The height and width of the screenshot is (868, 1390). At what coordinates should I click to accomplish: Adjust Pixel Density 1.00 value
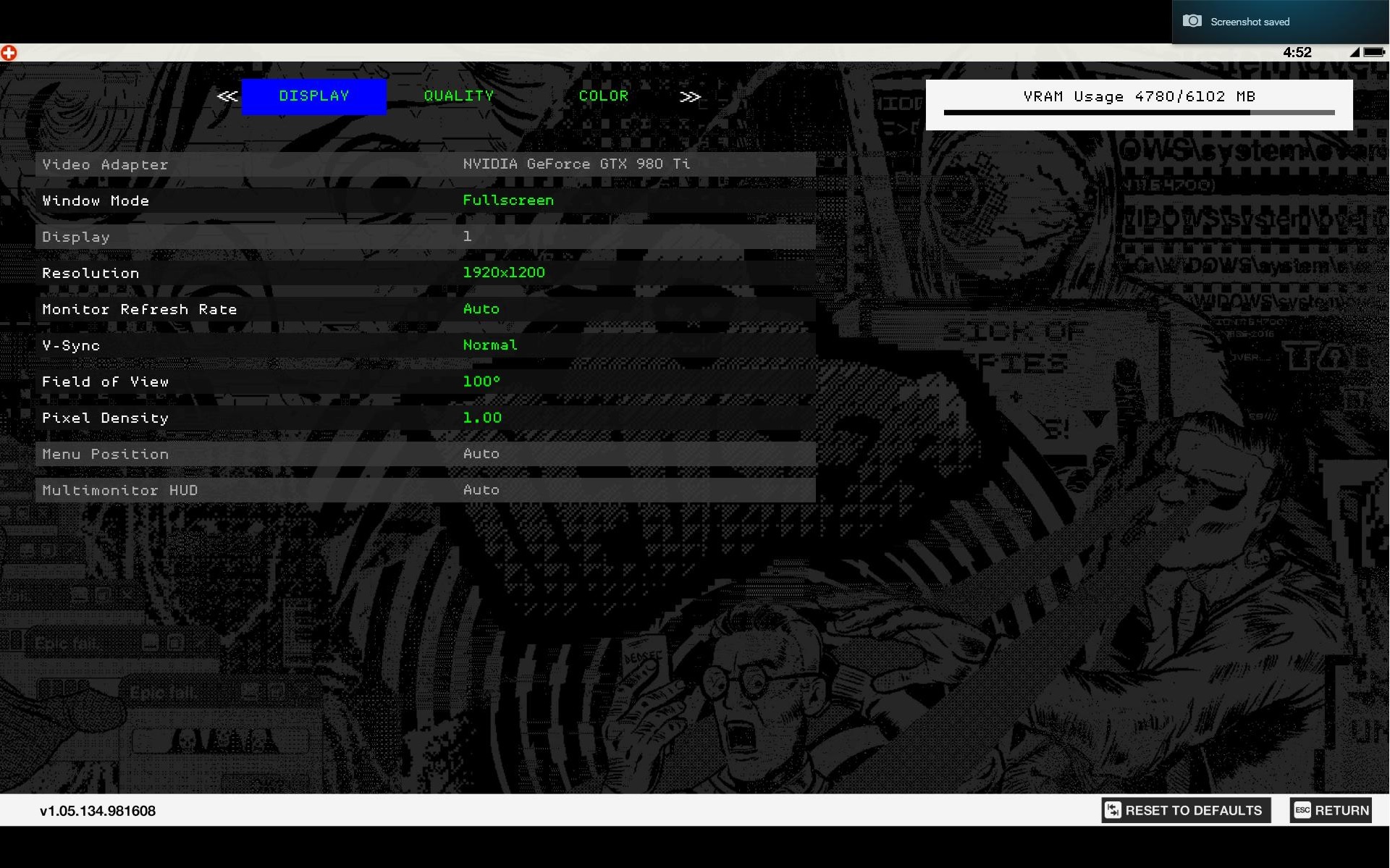click(482, 418)
